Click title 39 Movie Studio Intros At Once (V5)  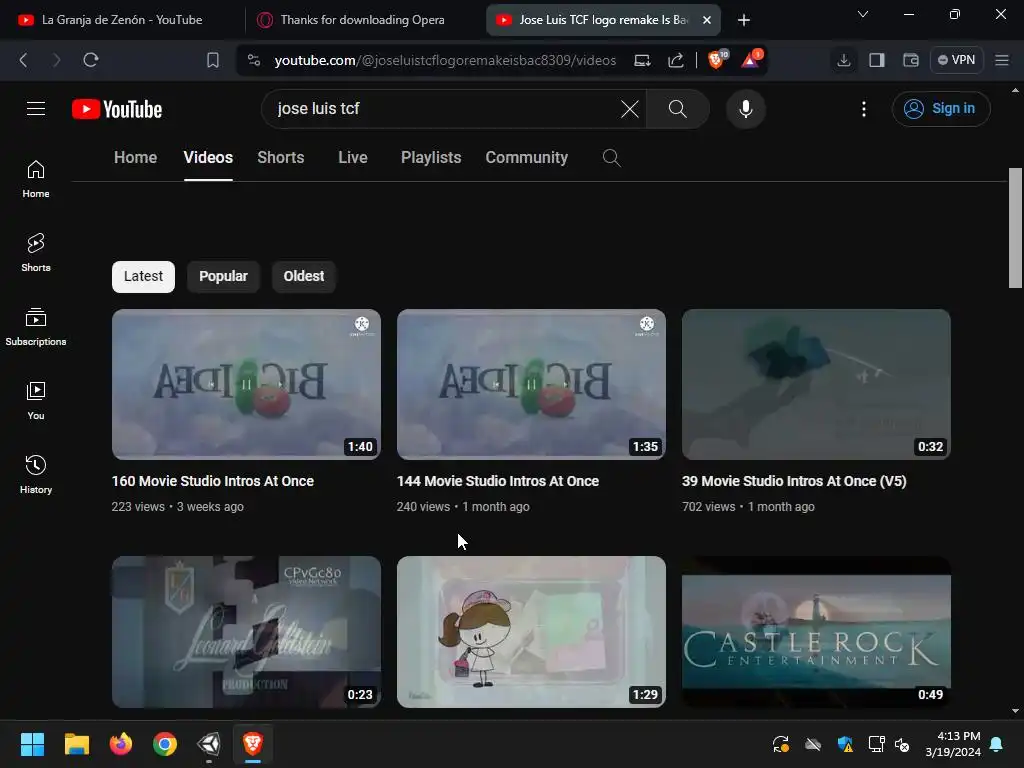794,481
